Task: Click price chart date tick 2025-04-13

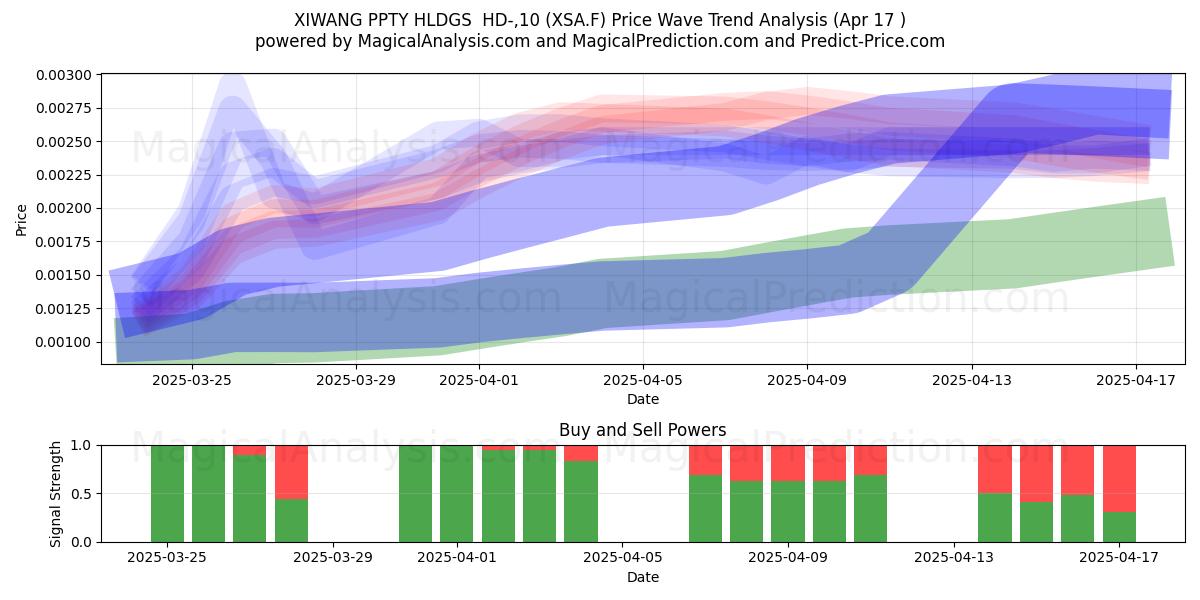Action: (x=972, y=380)
